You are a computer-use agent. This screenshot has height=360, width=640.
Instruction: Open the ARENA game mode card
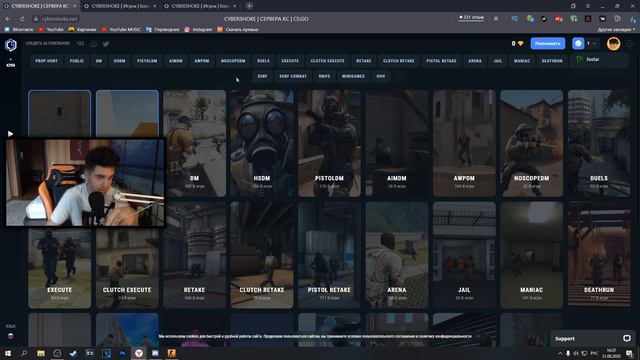pos(397,255)
